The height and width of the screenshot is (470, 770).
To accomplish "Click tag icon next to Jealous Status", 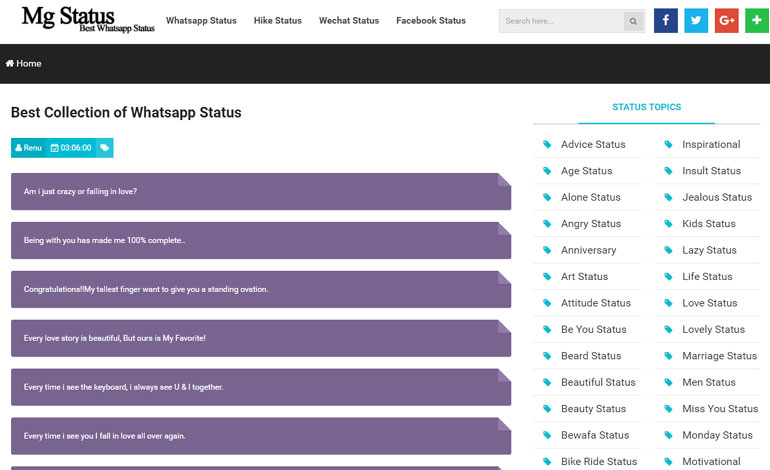I will (668, 197).
